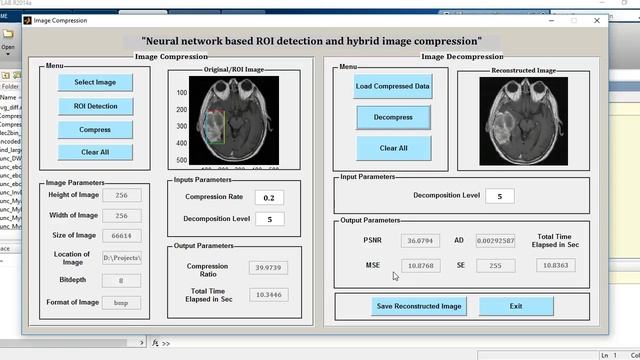Click decompression-side Decomposition Level field
The image size is (640, 360).
(500, 196)
